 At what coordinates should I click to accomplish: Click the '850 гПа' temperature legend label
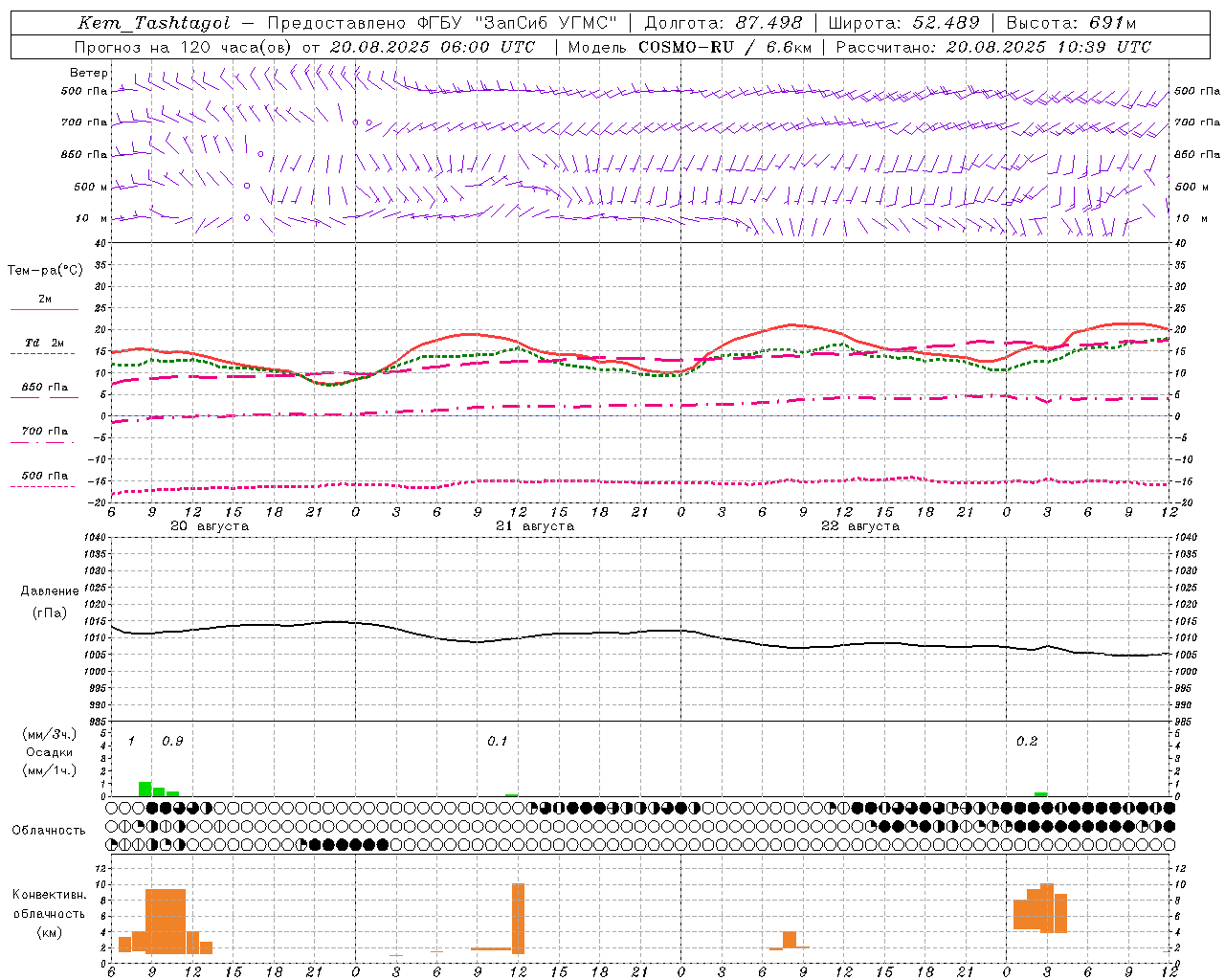[x=45, y=387]
